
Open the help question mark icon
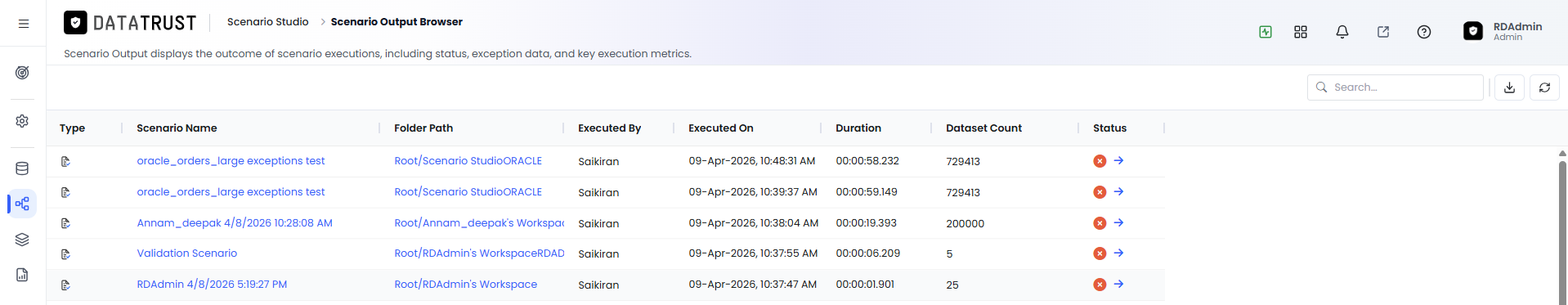click(x=1424, y=32)
